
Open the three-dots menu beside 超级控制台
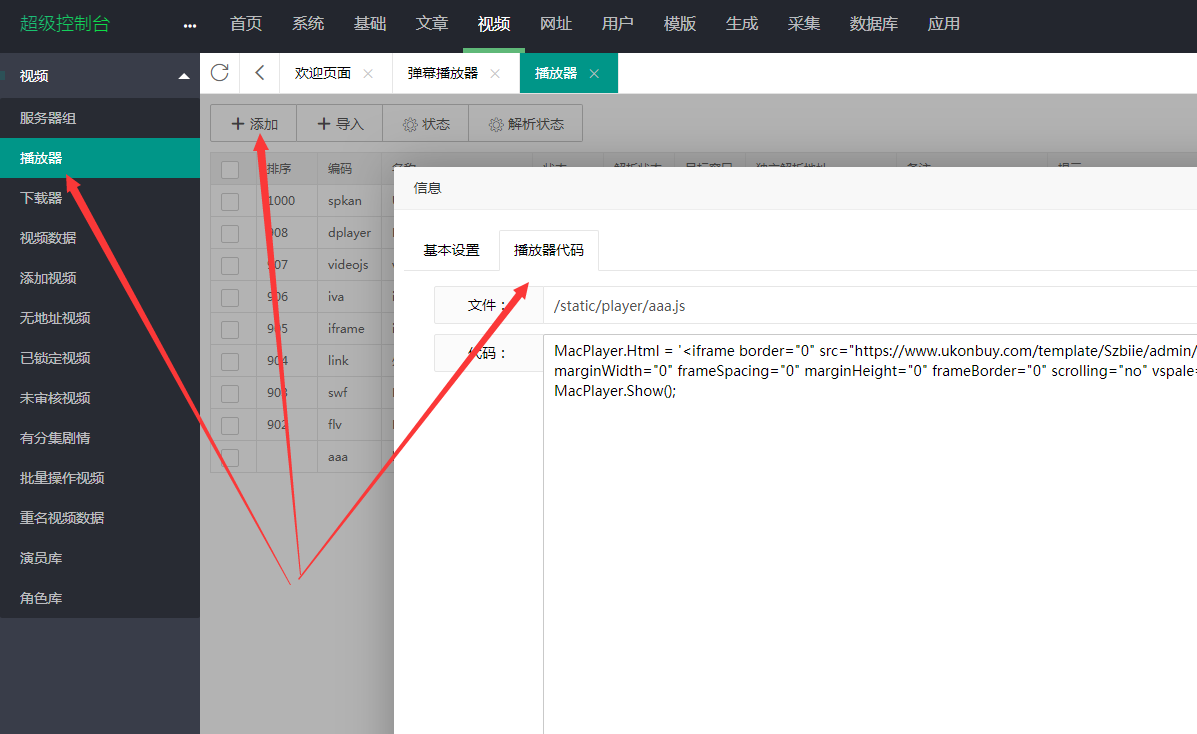(190, 25)
